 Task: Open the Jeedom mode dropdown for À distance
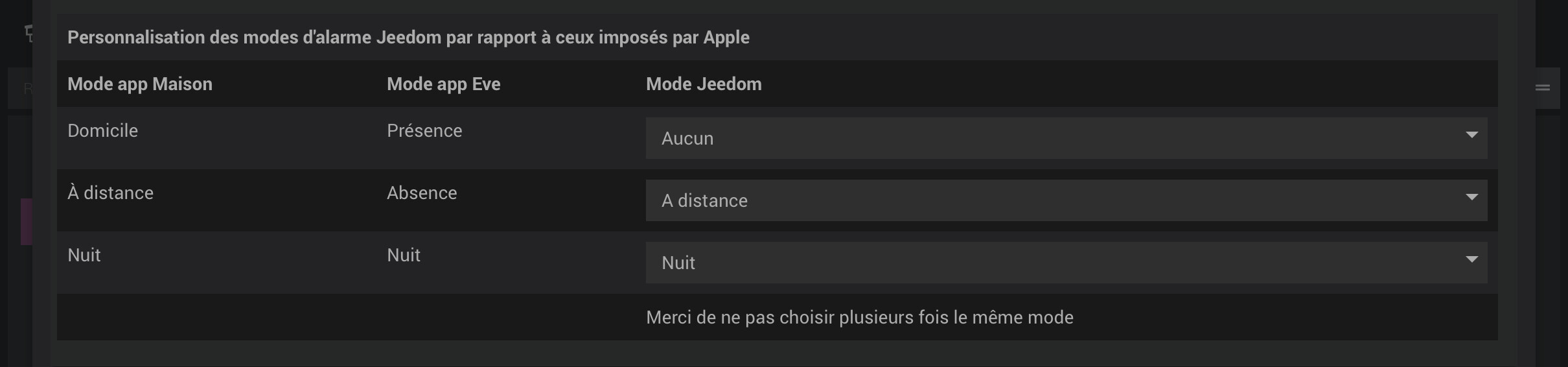[x=1066, y=200]
